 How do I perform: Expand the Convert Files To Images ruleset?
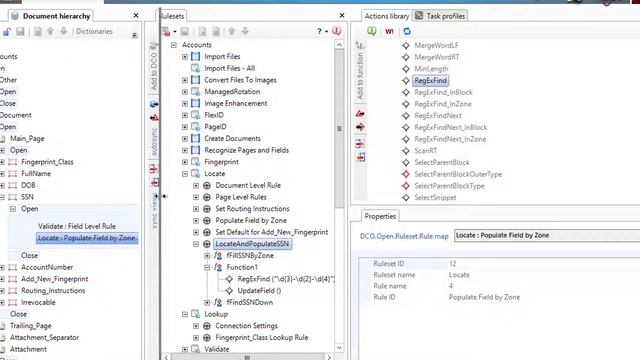click(x=185, y=80)
